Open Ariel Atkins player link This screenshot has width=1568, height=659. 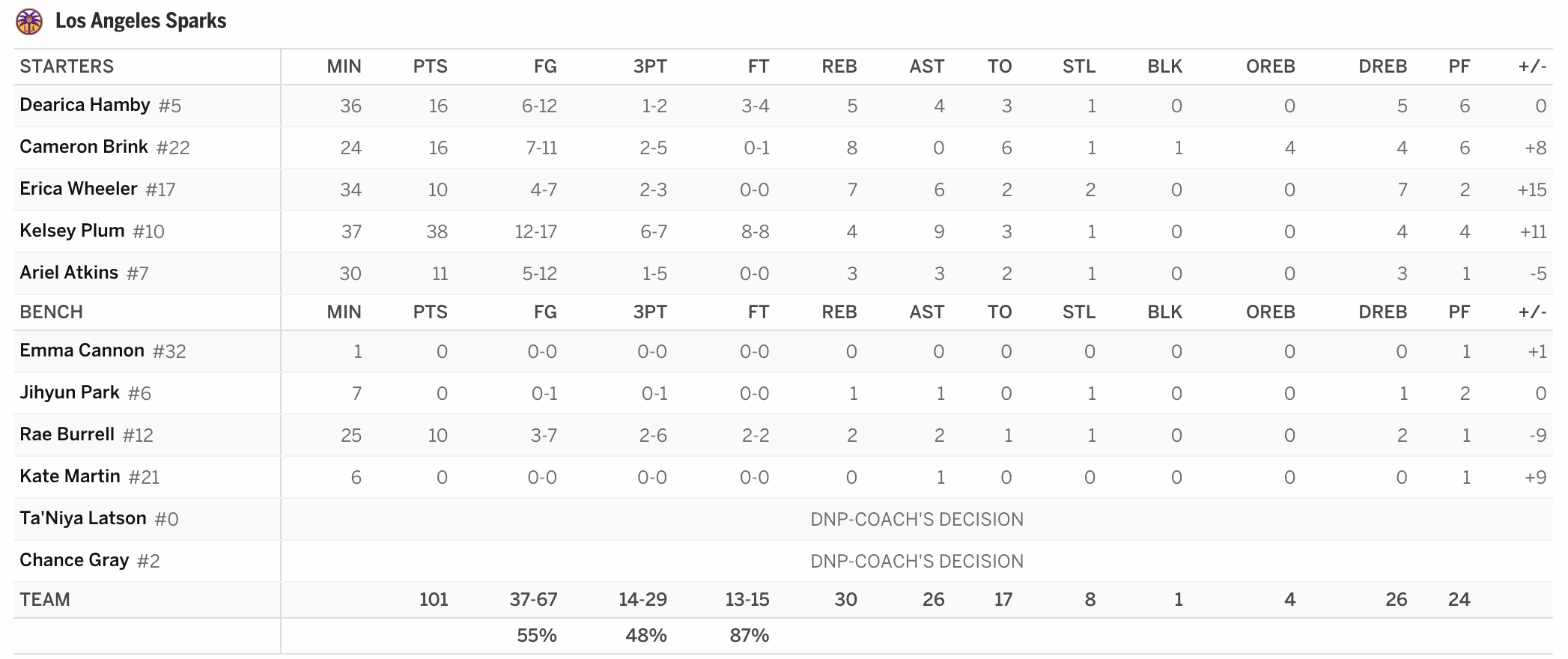tap(69, 273)
